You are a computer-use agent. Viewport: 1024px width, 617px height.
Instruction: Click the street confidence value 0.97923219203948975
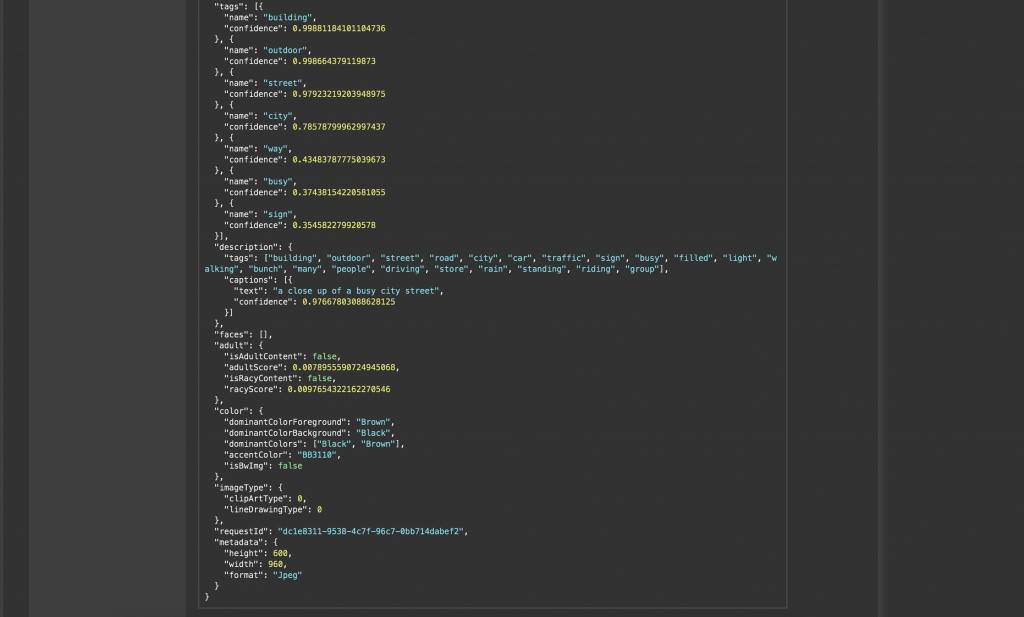coord(338,94)
